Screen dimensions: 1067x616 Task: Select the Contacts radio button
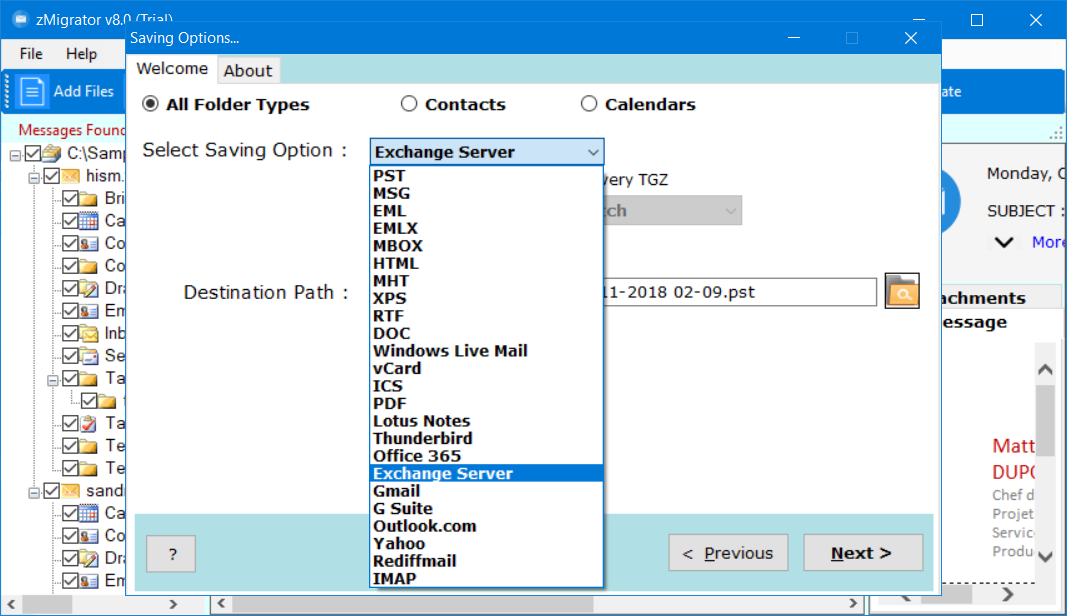pyautogui.click(x=409, y=103)
